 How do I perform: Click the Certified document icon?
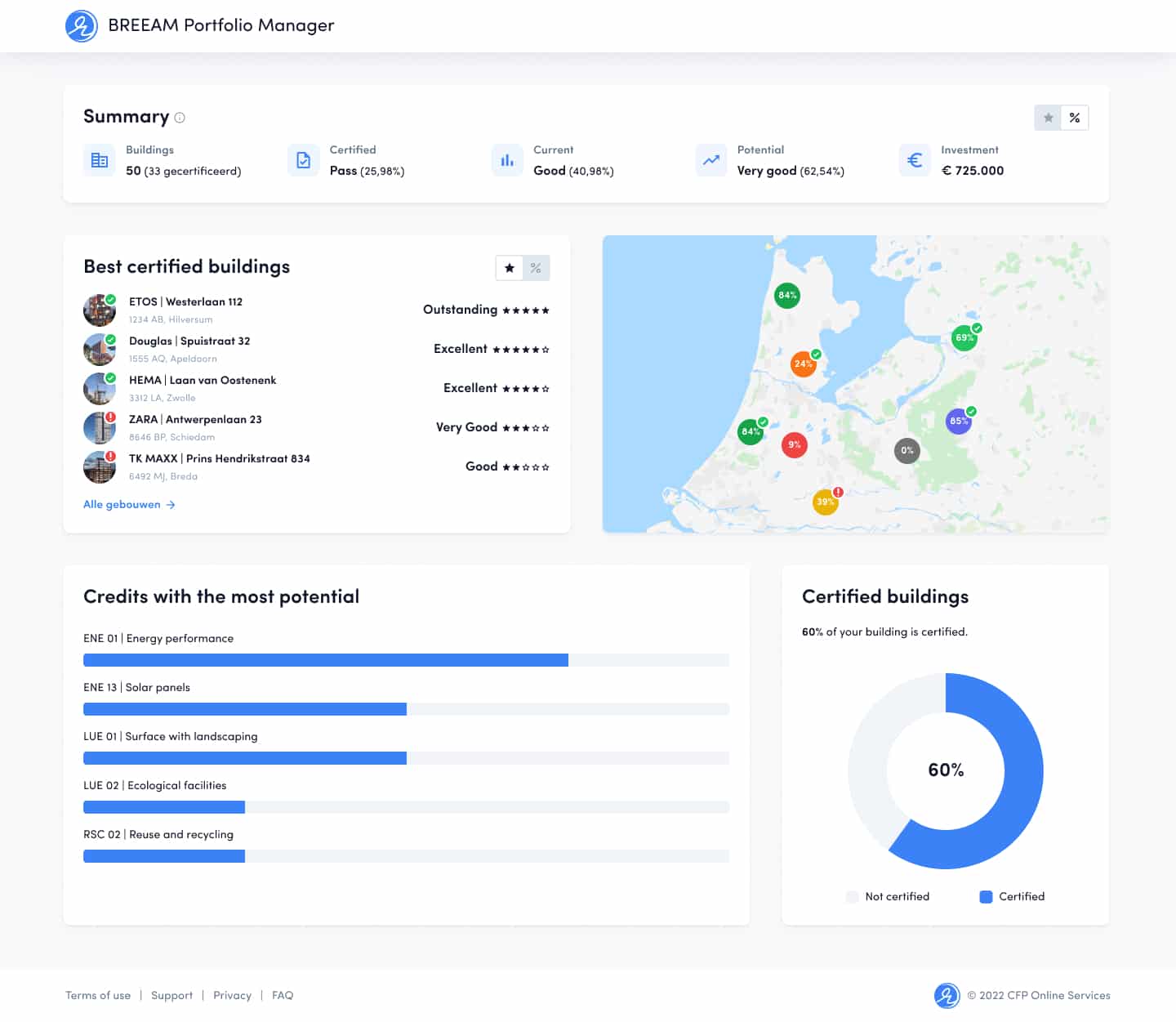click(x=303, y=160)
